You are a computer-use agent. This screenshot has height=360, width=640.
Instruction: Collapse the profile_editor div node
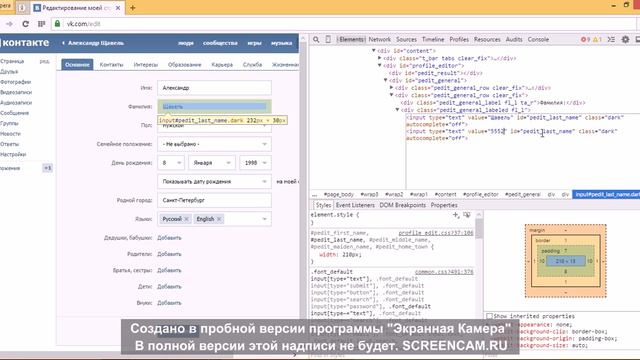pos(380,65)
